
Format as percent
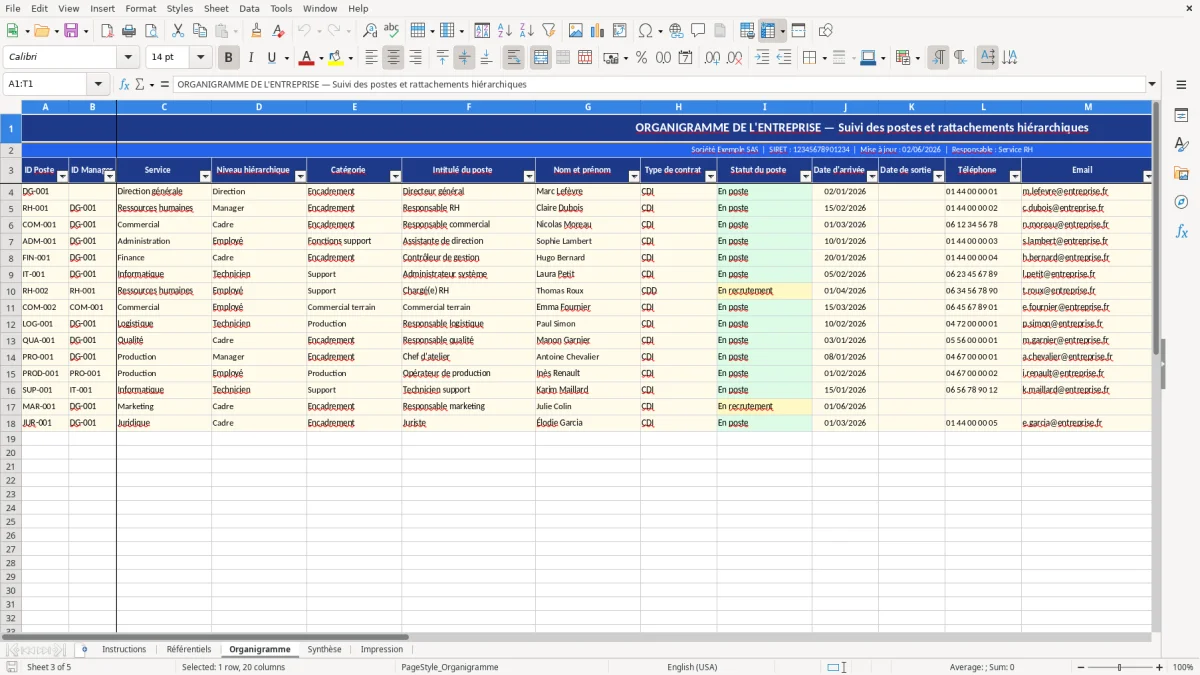point(641,58)
